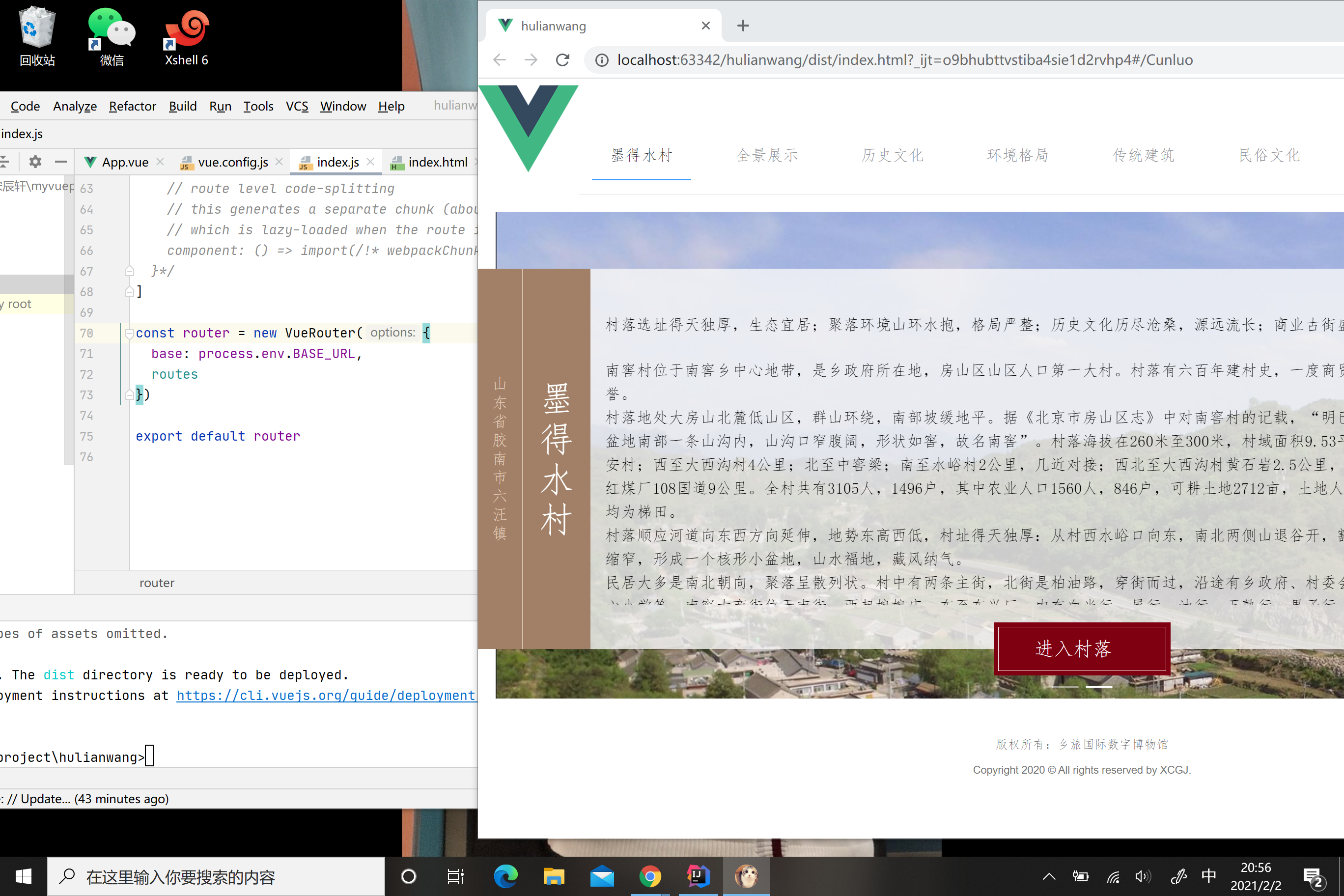Open a new browser tab
Viewport: 1344px width, 896px height.
point(743,26)
